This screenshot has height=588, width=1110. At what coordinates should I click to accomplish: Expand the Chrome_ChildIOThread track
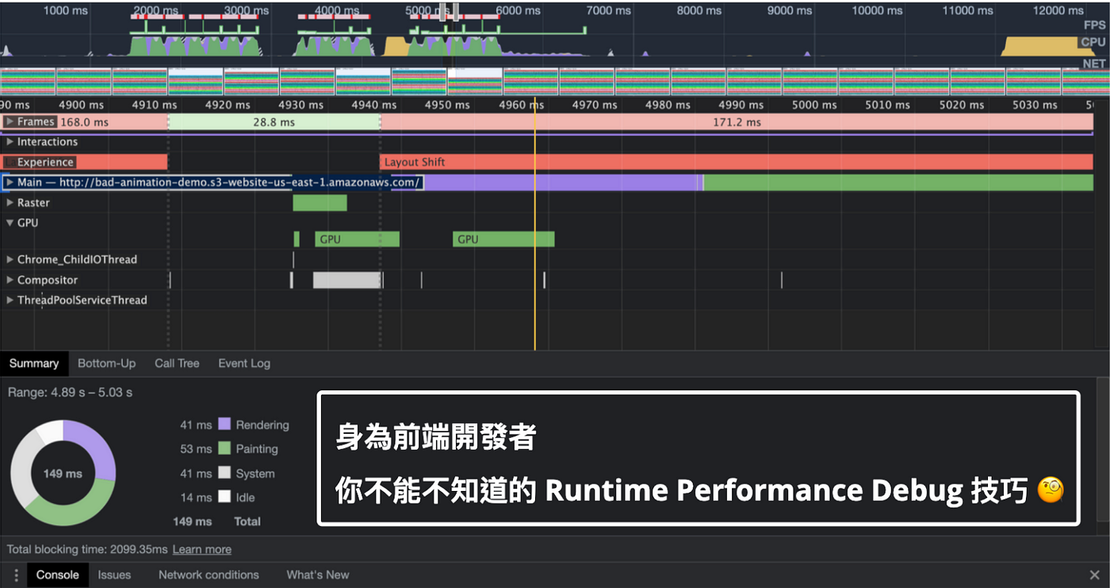(10, 260)
